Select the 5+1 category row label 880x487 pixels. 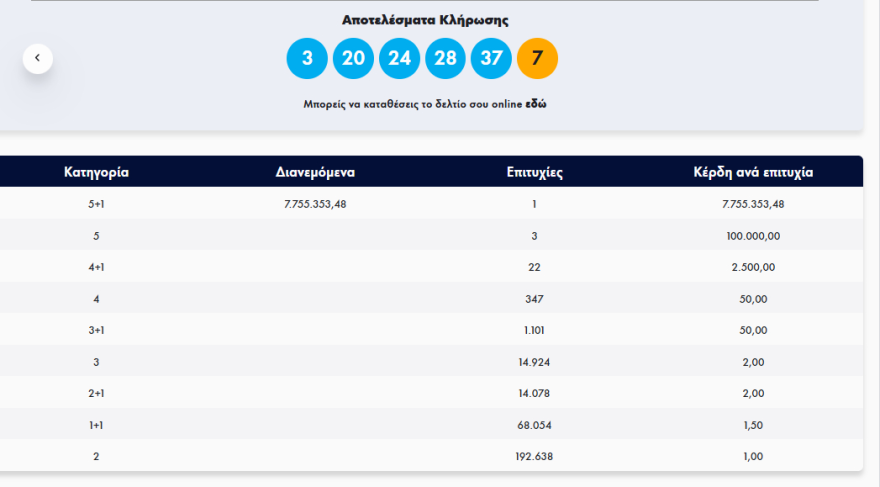96,204
